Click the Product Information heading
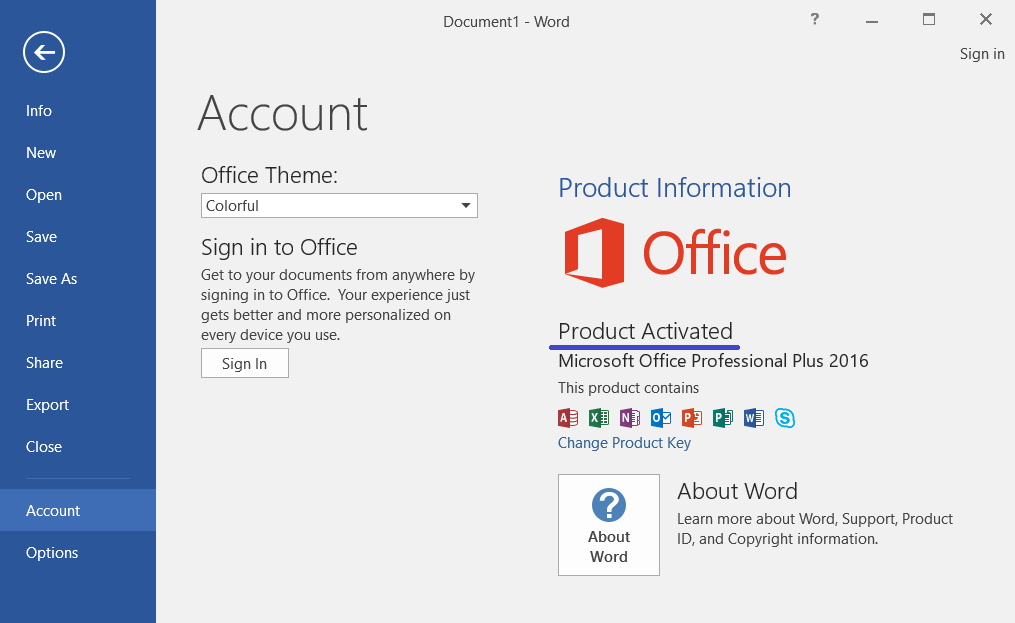The image size is (1015, 623). tap(675, 188)
